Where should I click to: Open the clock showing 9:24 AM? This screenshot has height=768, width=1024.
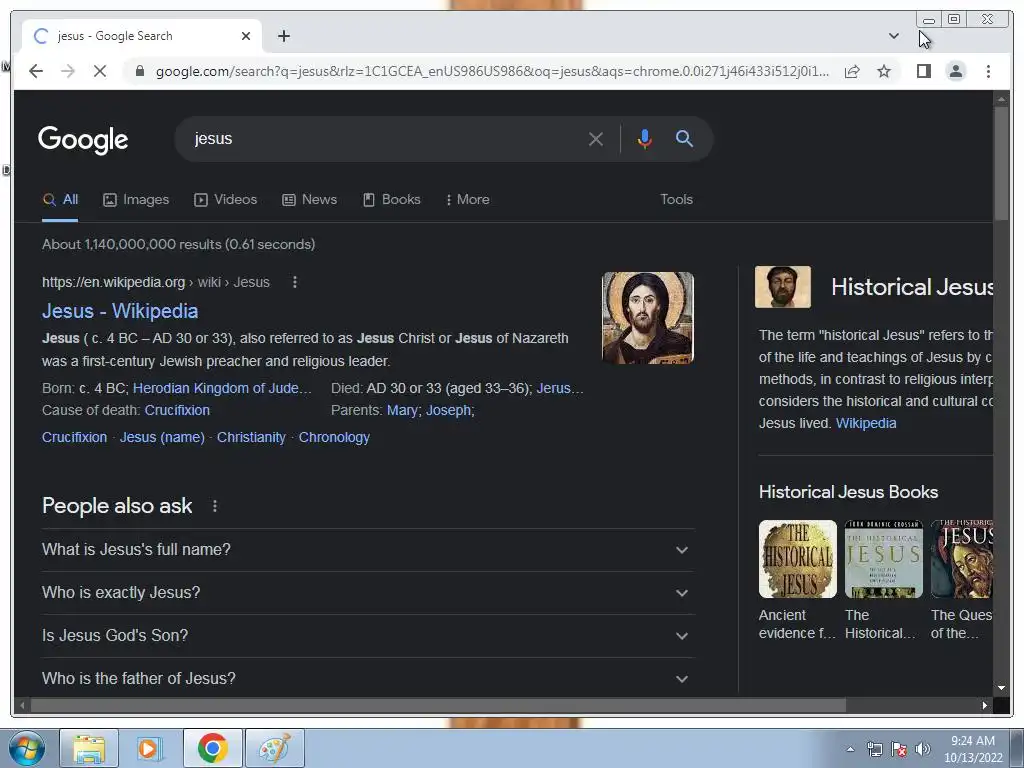click(x=973, y=749)
